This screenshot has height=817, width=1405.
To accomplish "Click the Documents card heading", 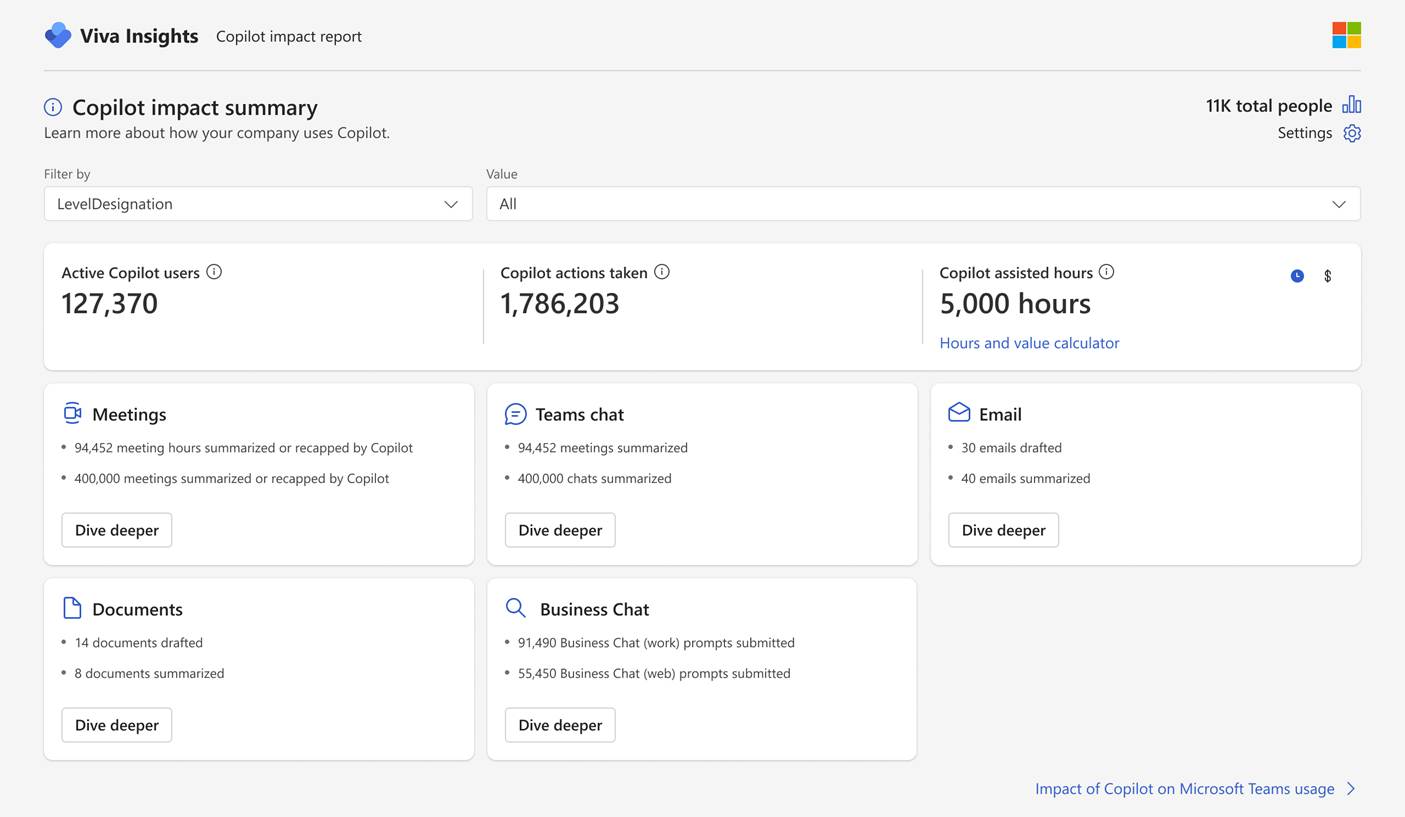I will point(137,609).
